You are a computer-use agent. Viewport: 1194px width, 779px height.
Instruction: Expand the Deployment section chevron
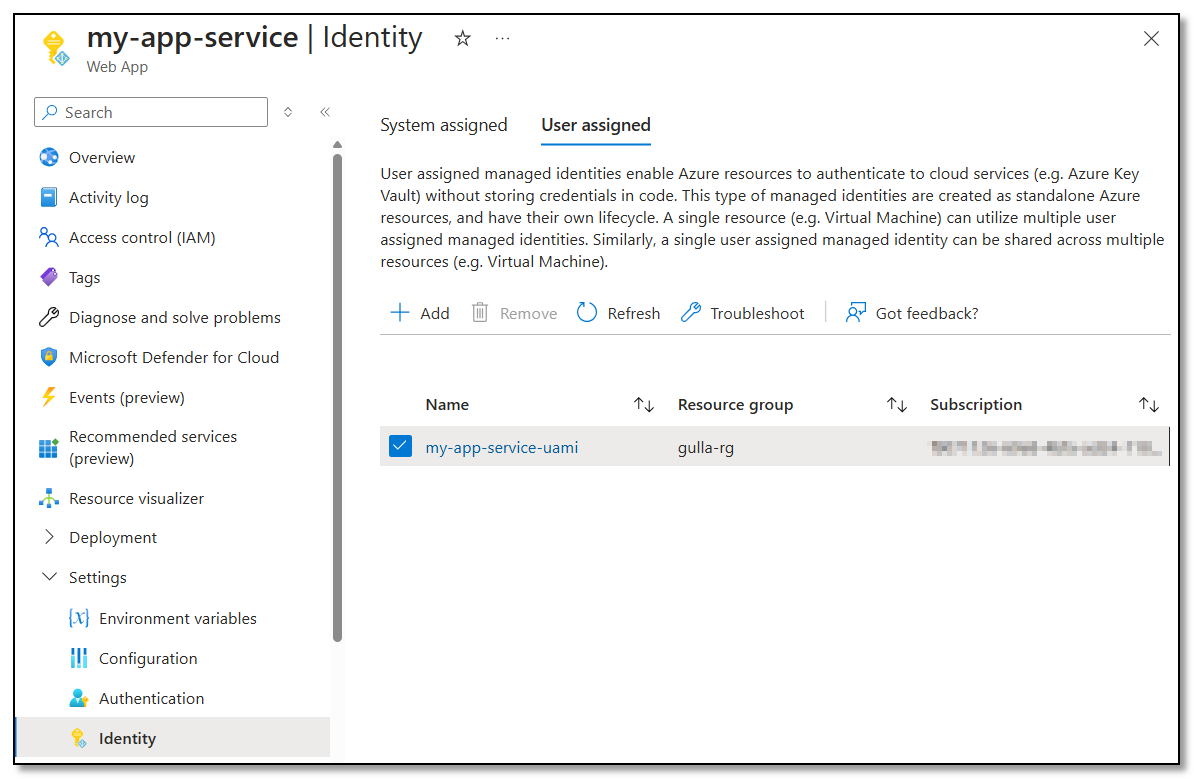tap(49, 537)
